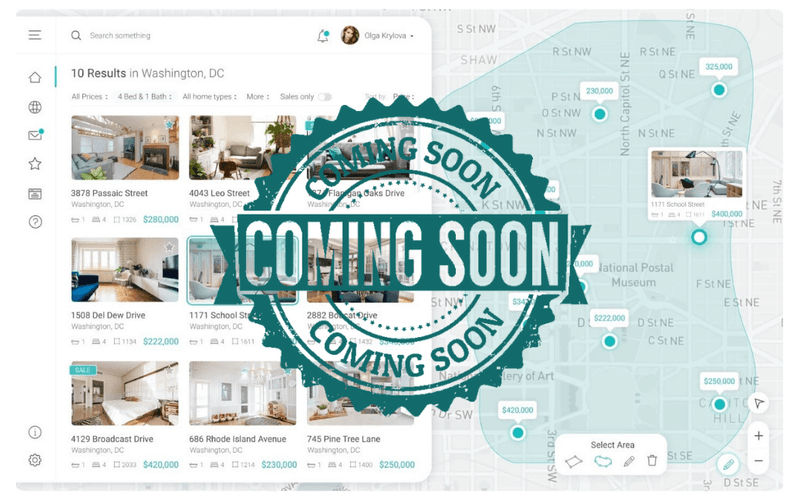Click the $222,000 map price label
This screenshot has height=500, width=799.
(609, 318)
